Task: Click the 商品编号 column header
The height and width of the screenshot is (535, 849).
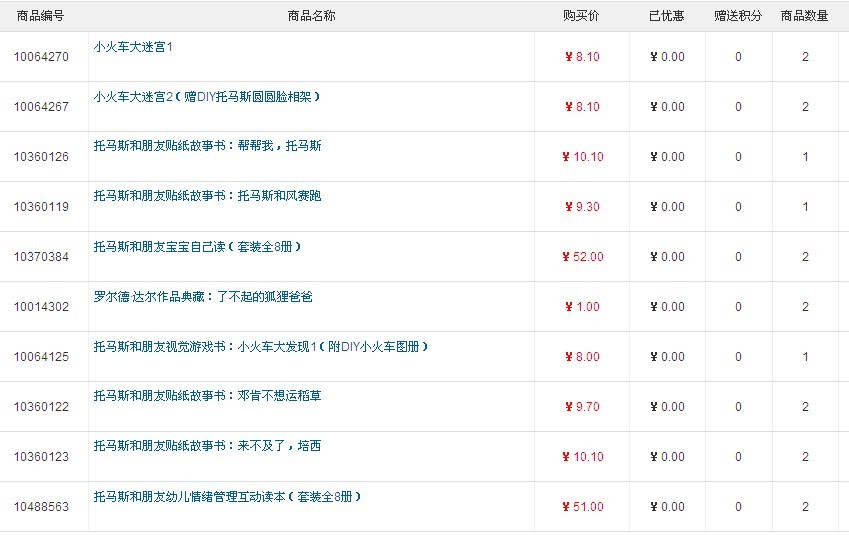Action: (41, 16)
